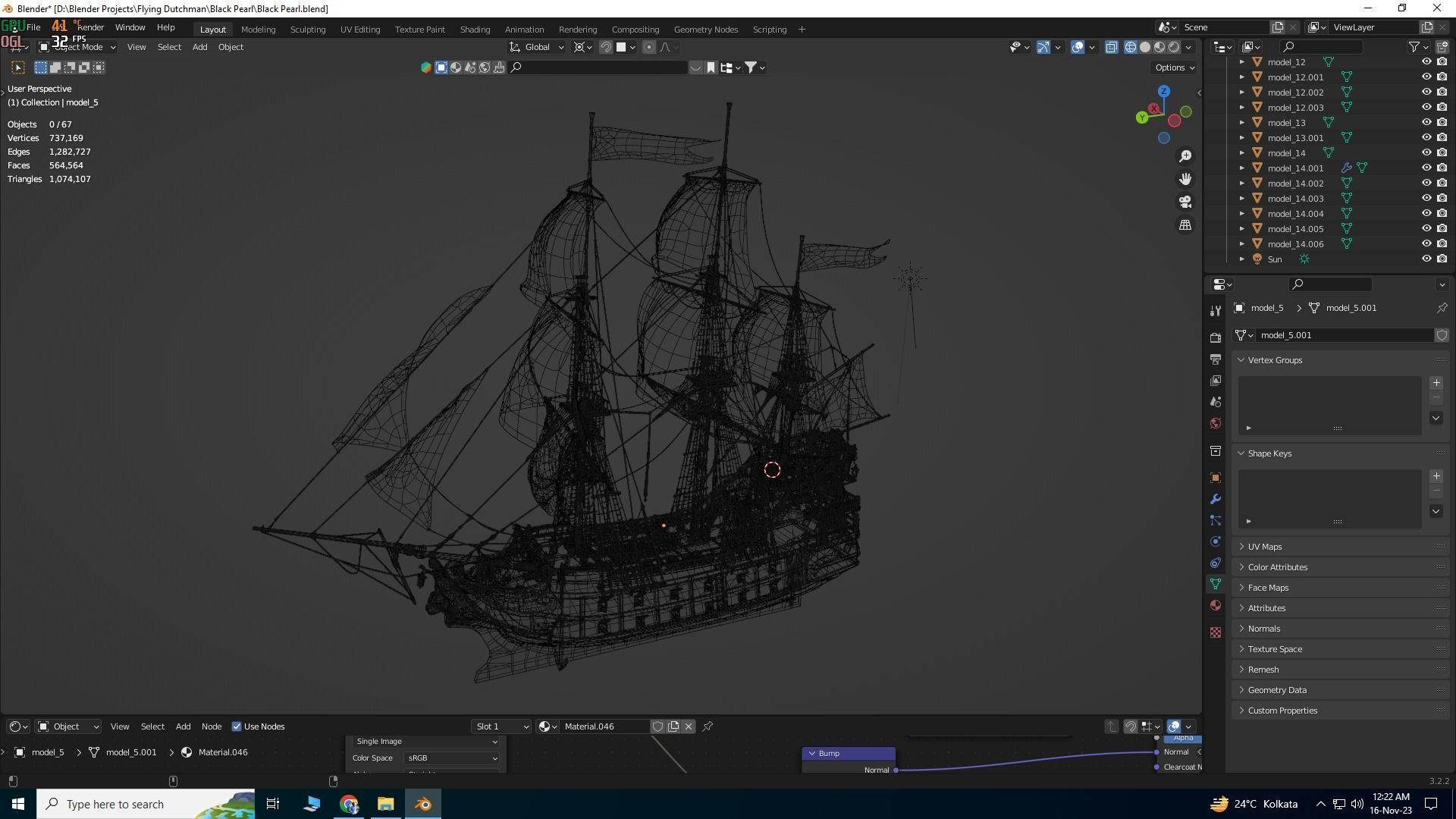Open the Node menu in node editor
Image resolution: width=1456 pixels, height=819 pixels.
[x=212, y=726]
